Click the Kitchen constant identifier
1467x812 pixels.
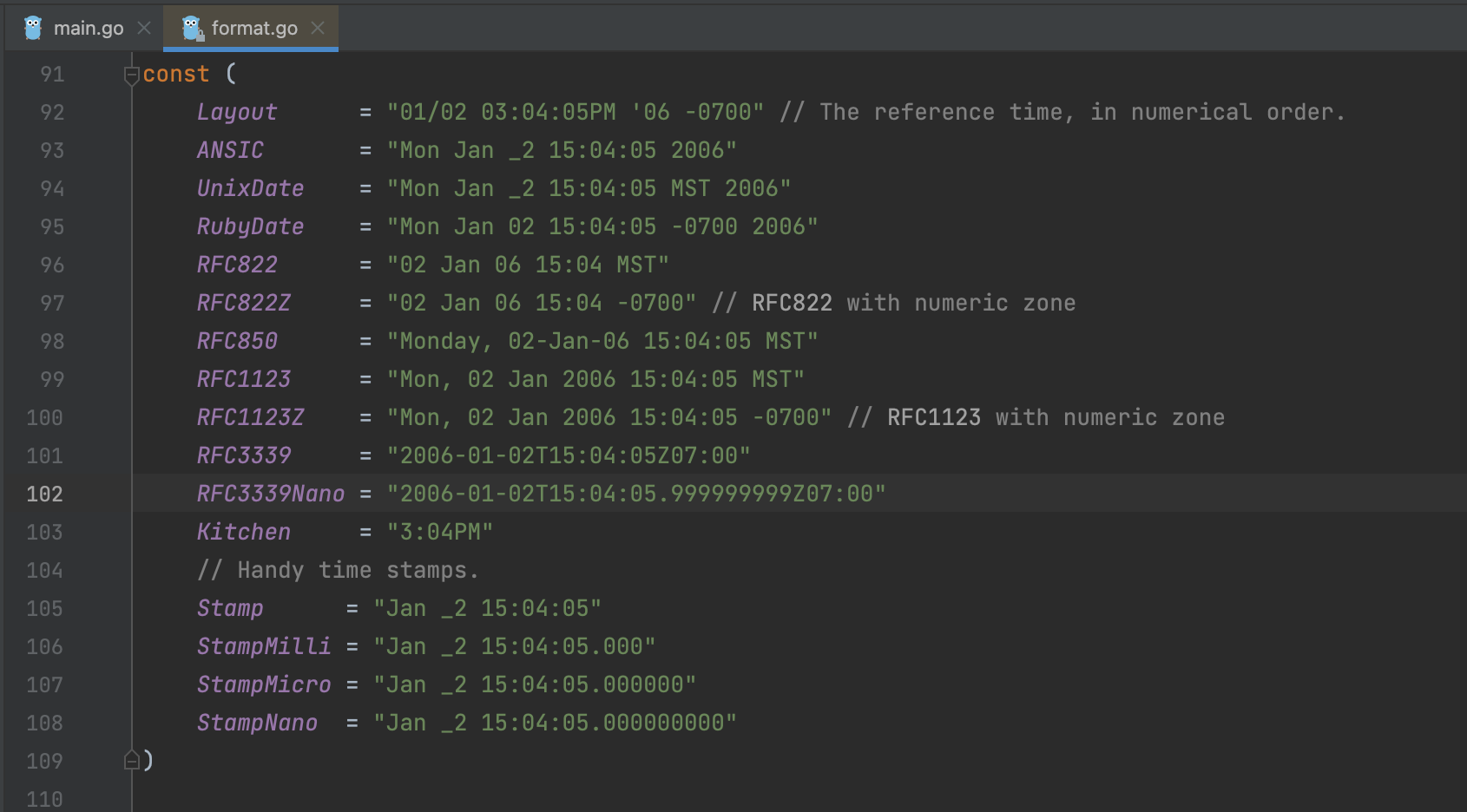[x=244, y=532]
